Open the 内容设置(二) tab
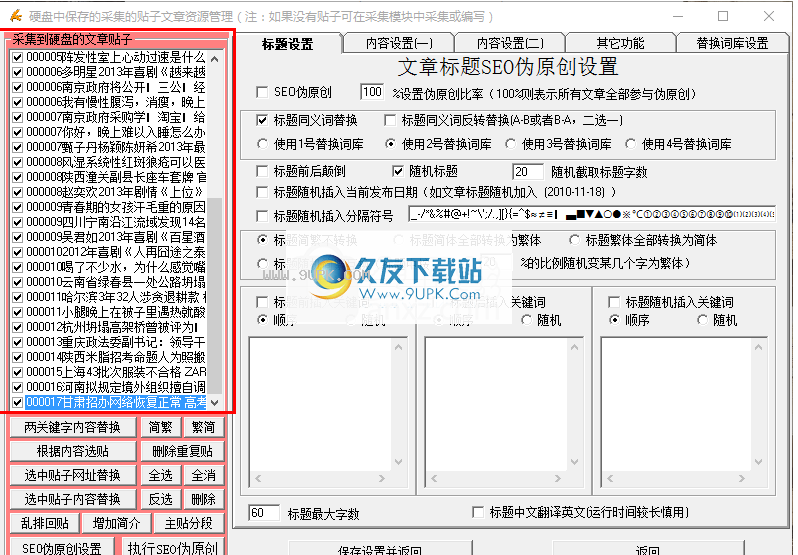798x555 pixels. click(510, 43)
